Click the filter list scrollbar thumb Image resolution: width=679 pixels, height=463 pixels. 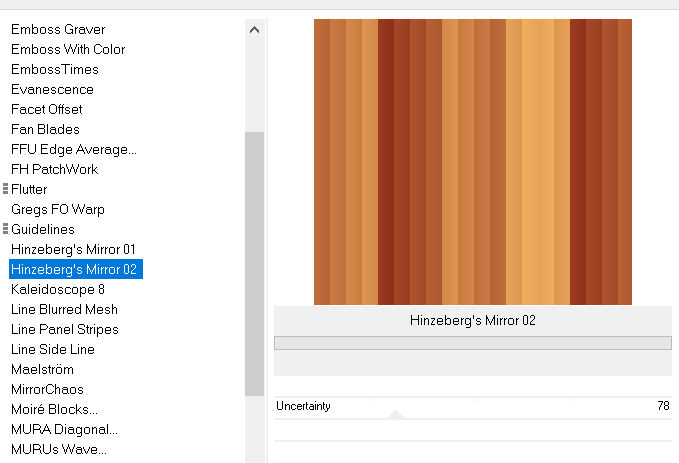pyautogui.click(x=255, y=264)
